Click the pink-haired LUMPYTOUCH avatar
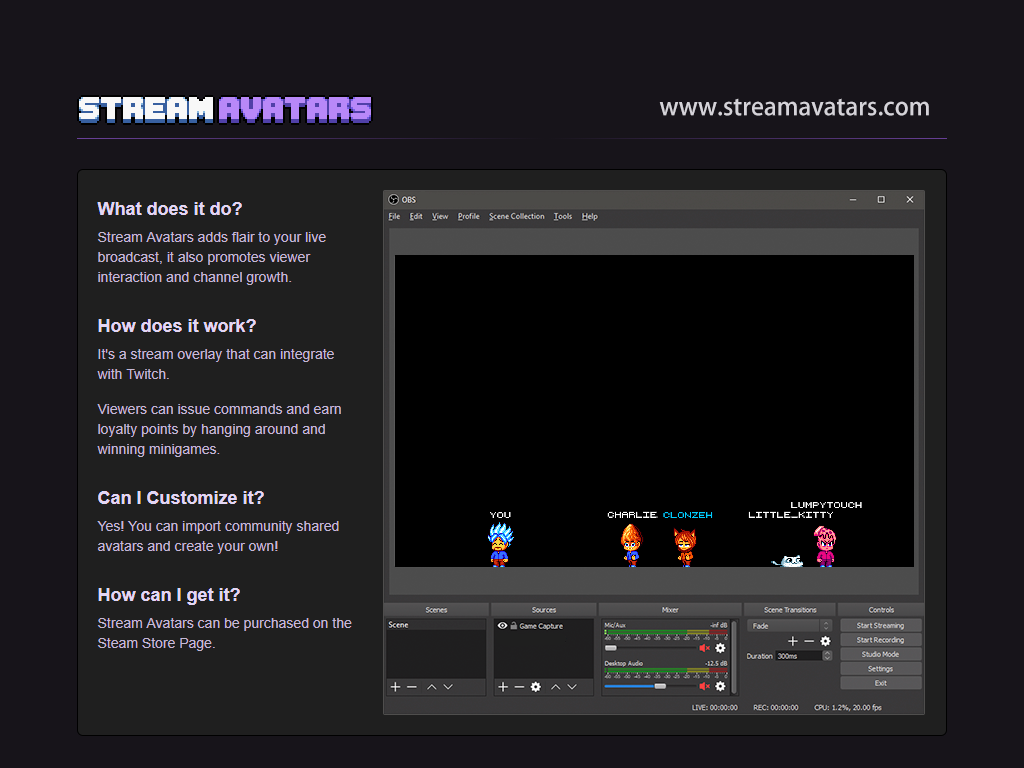The image size is (1024, 768). [825, 547]
